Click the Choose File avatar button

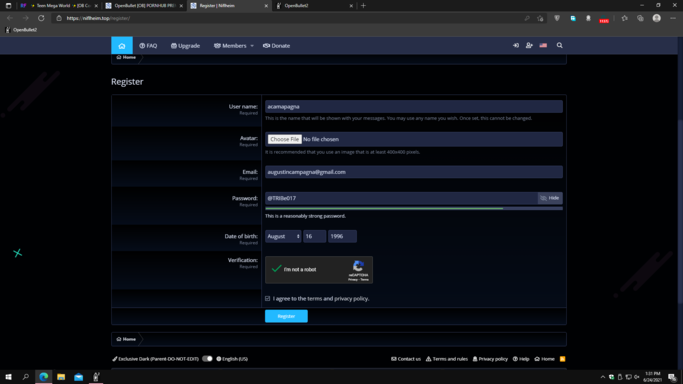click(x=284, y=139)
